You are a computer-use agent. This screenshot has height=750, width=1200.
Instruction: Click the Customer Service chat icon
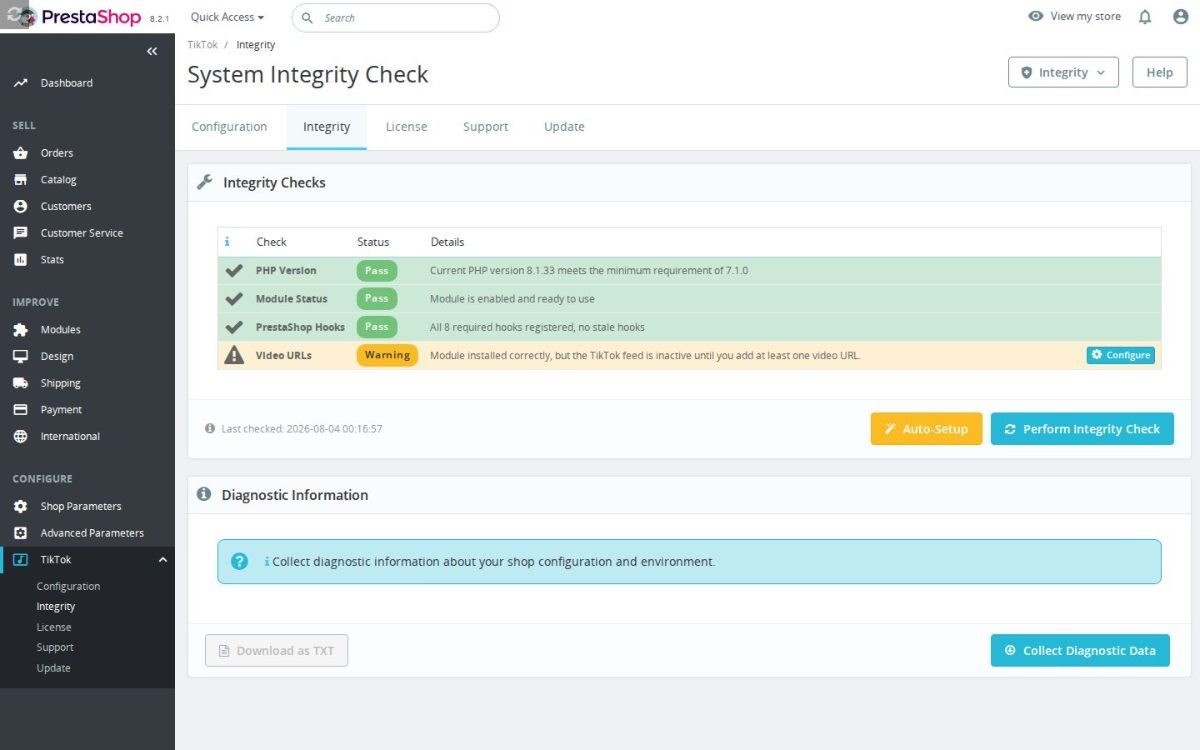[20, 233]
